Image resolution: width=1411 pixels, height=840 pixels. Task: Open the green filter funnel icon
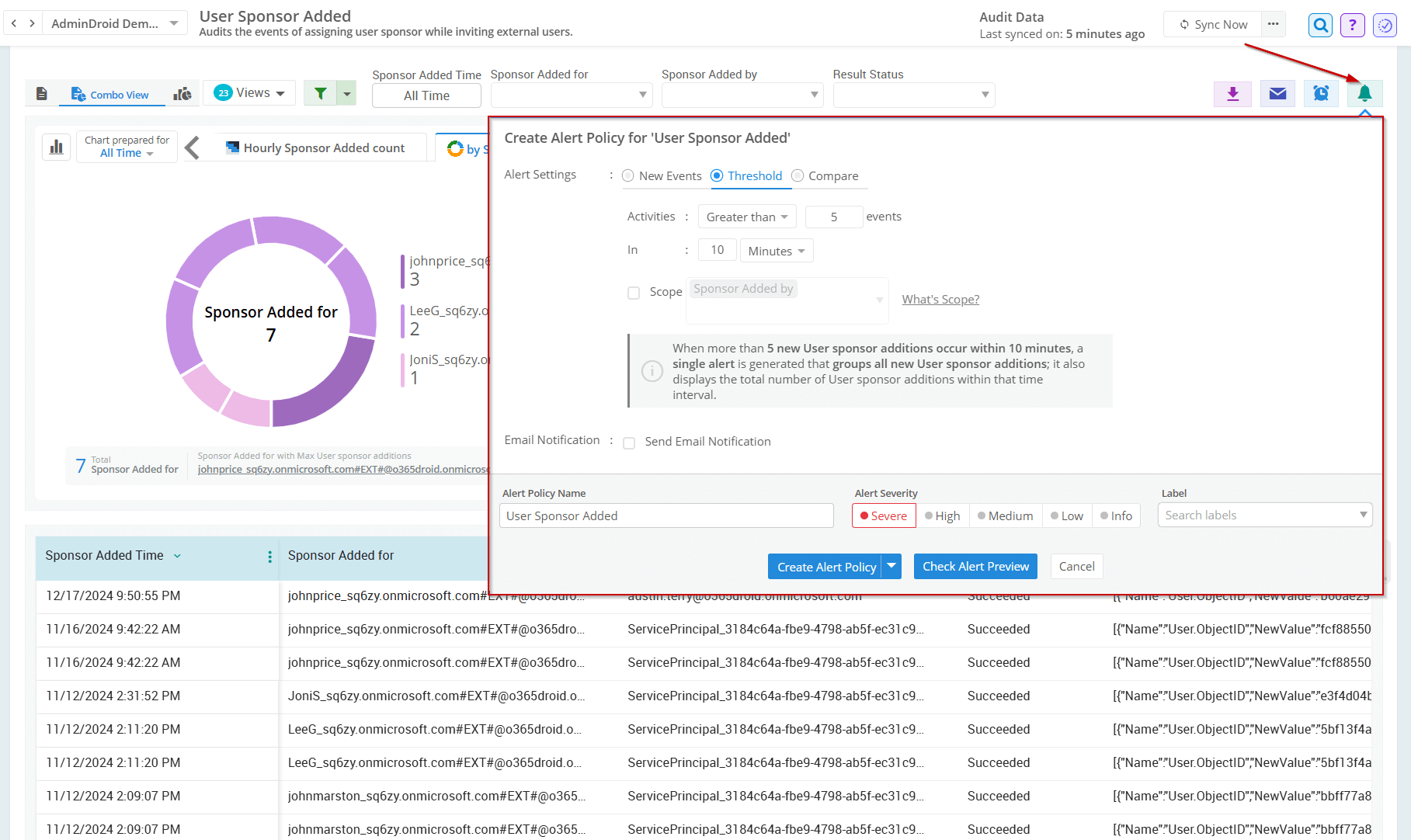click(320, 94)
